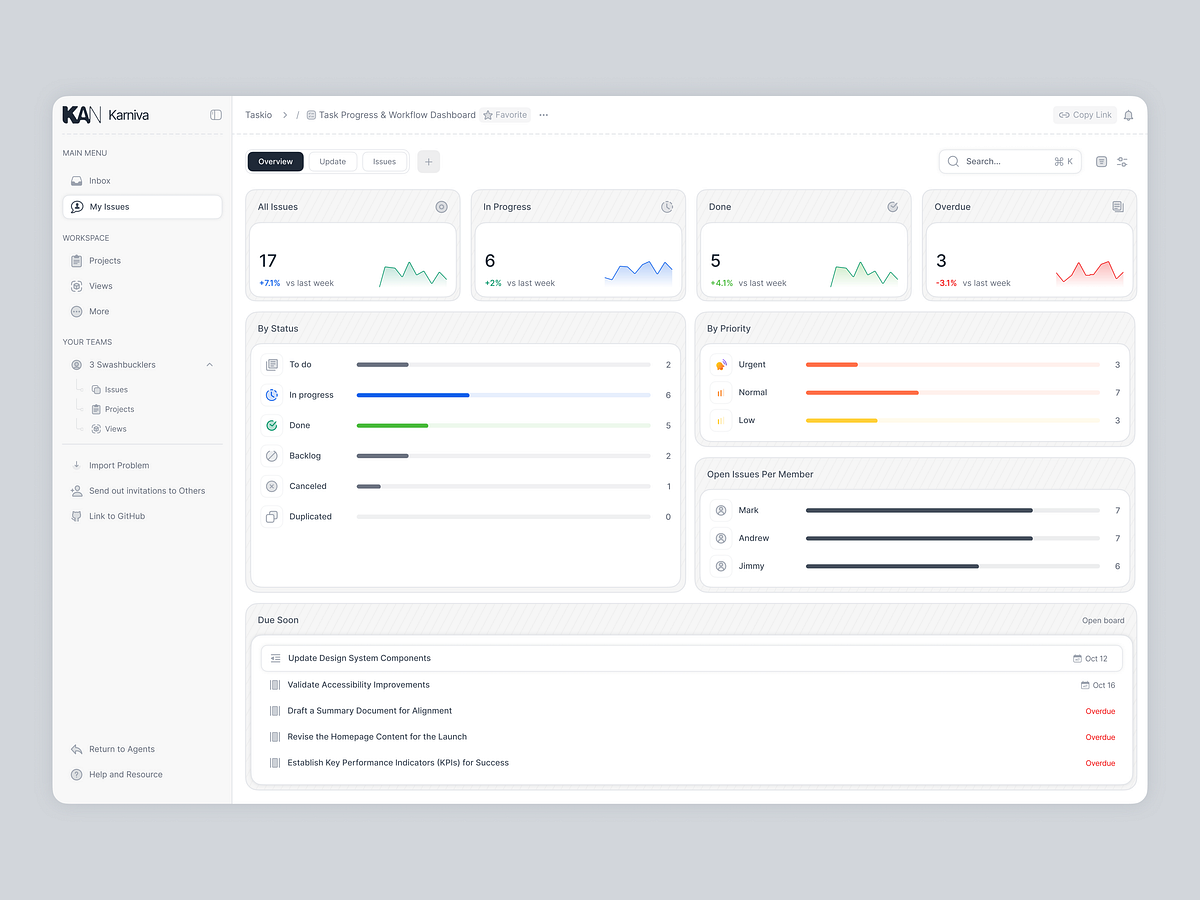1200x900 pixels.
Task: Click the In Progress card blue sparkline
Action: [x=638, y=273]
